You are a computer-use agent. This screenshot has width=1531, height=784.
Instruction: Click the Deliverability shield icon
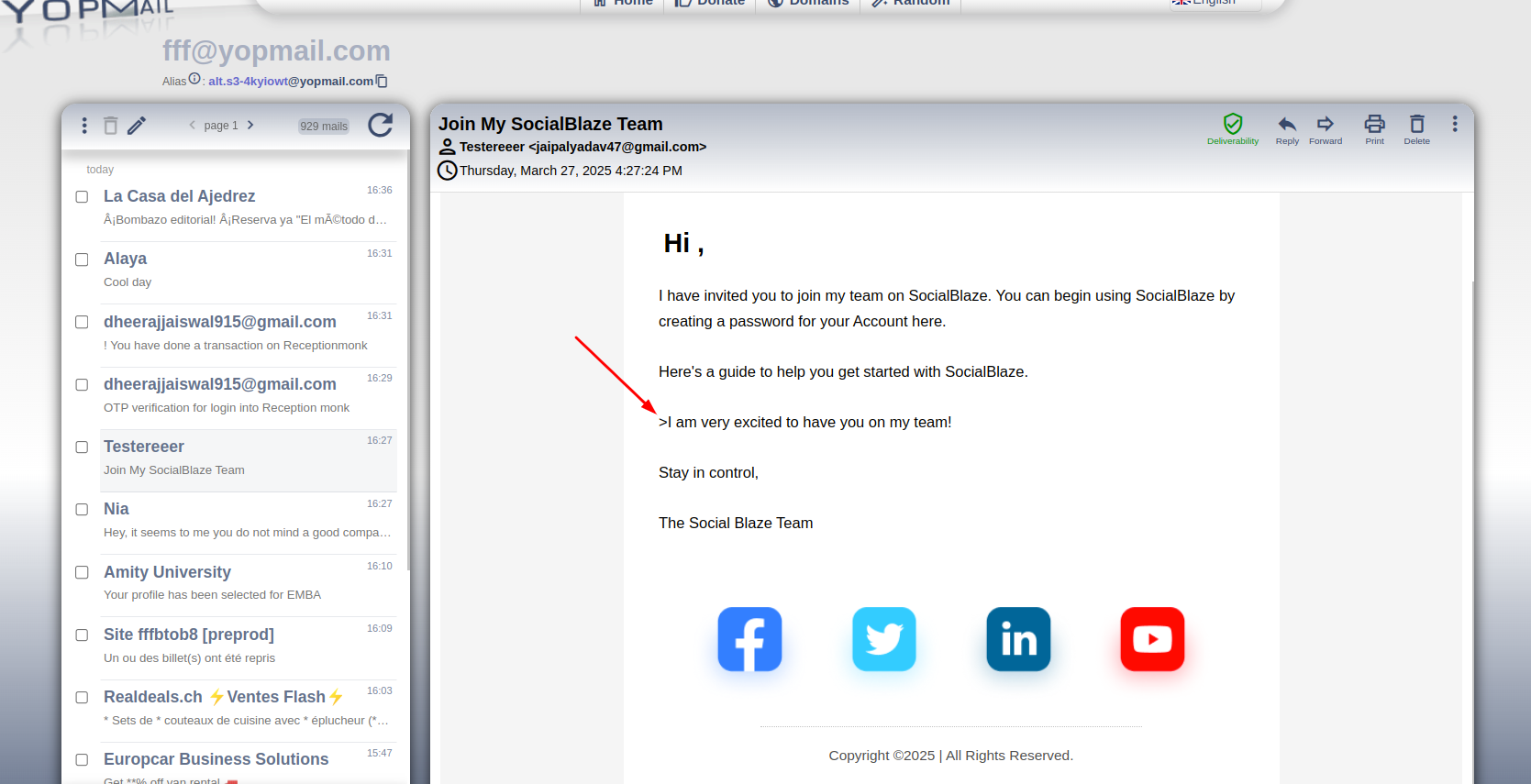click(1233, 124)
